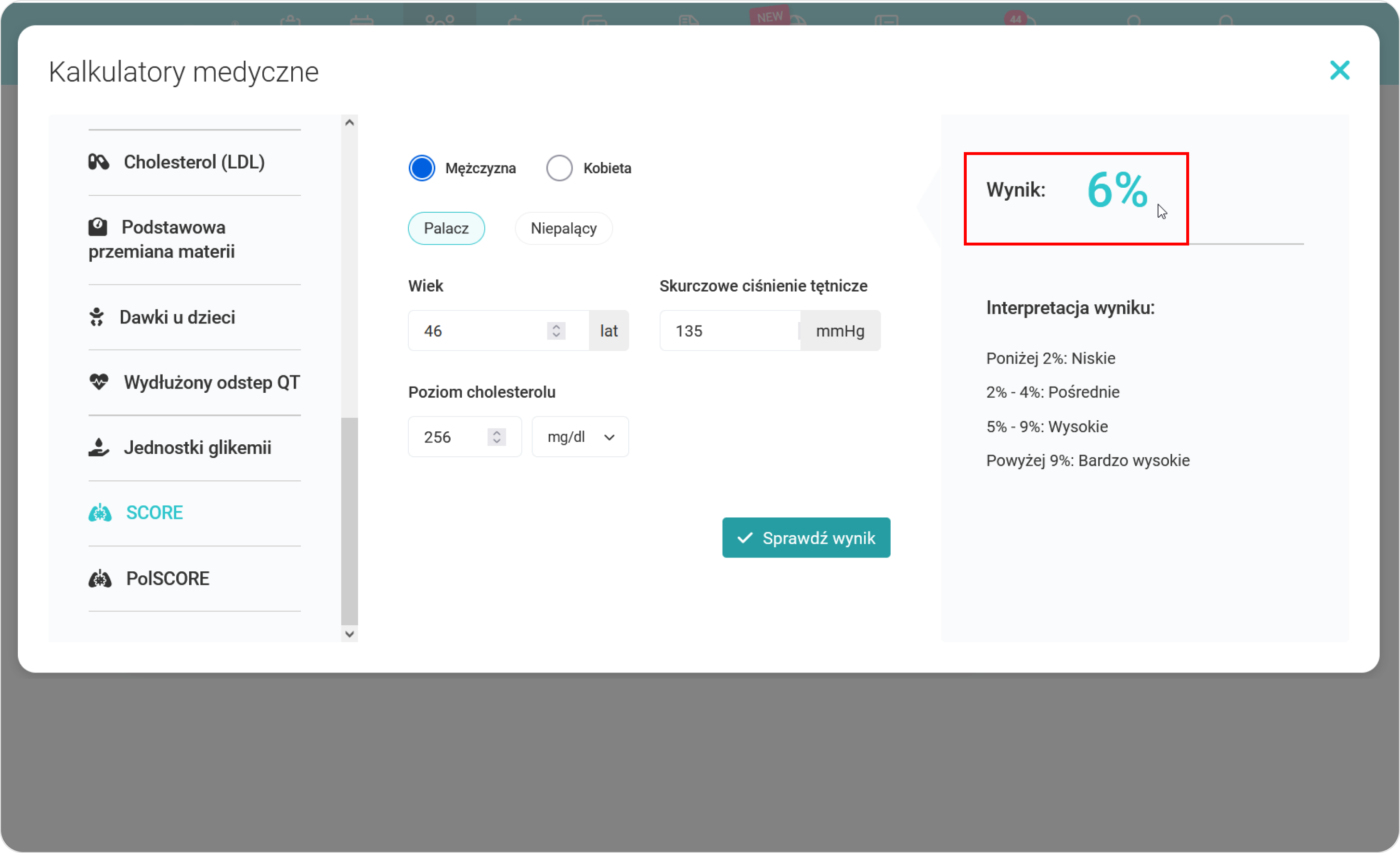Click the Wydłużony odstep QT heart icon
Image resolution: width=1400 pixels, height=853 pixels.
(x=98, y=382)
